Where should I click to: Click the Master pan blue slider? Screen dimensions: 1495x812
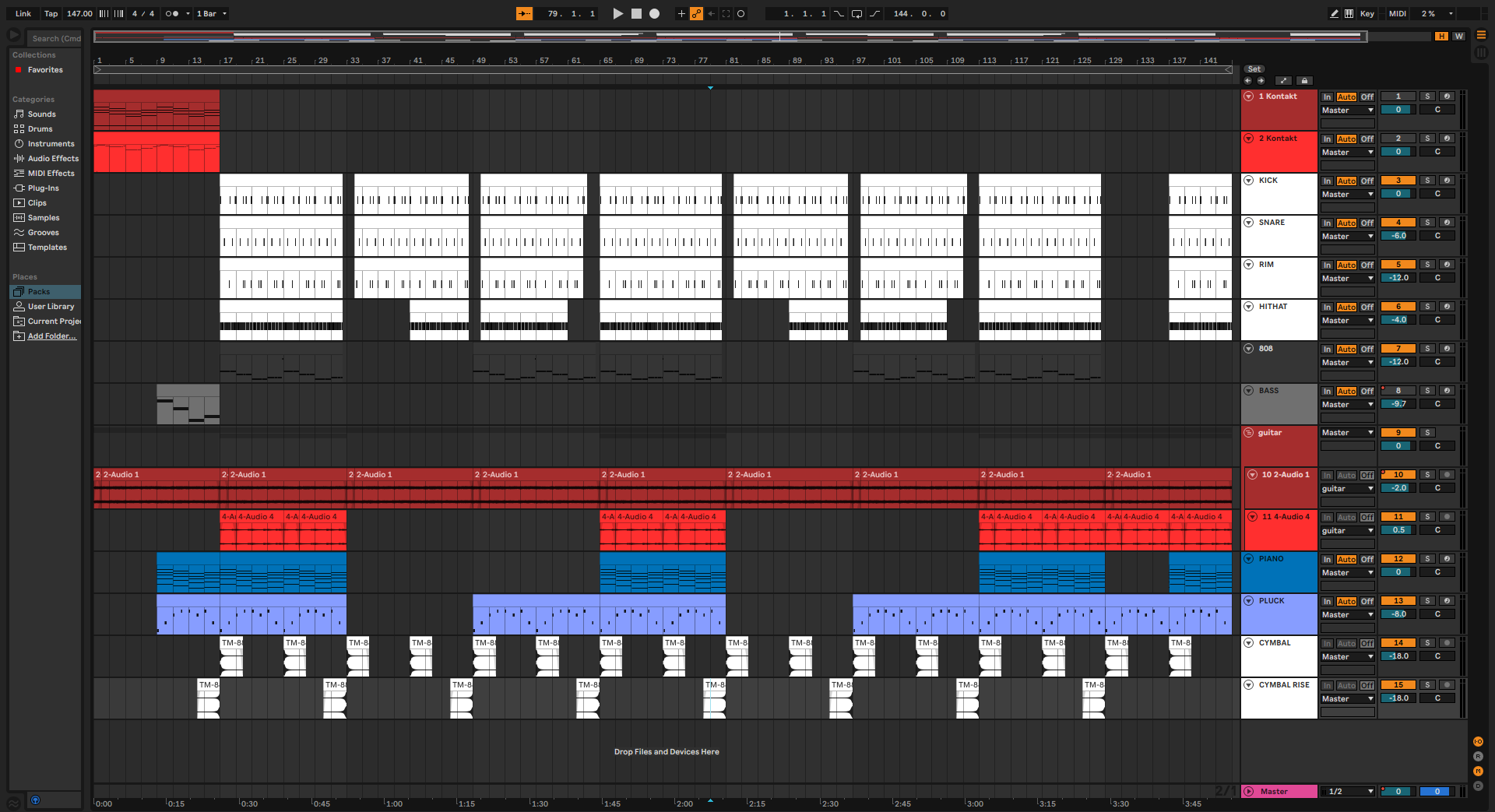(x=1437, y=791)
